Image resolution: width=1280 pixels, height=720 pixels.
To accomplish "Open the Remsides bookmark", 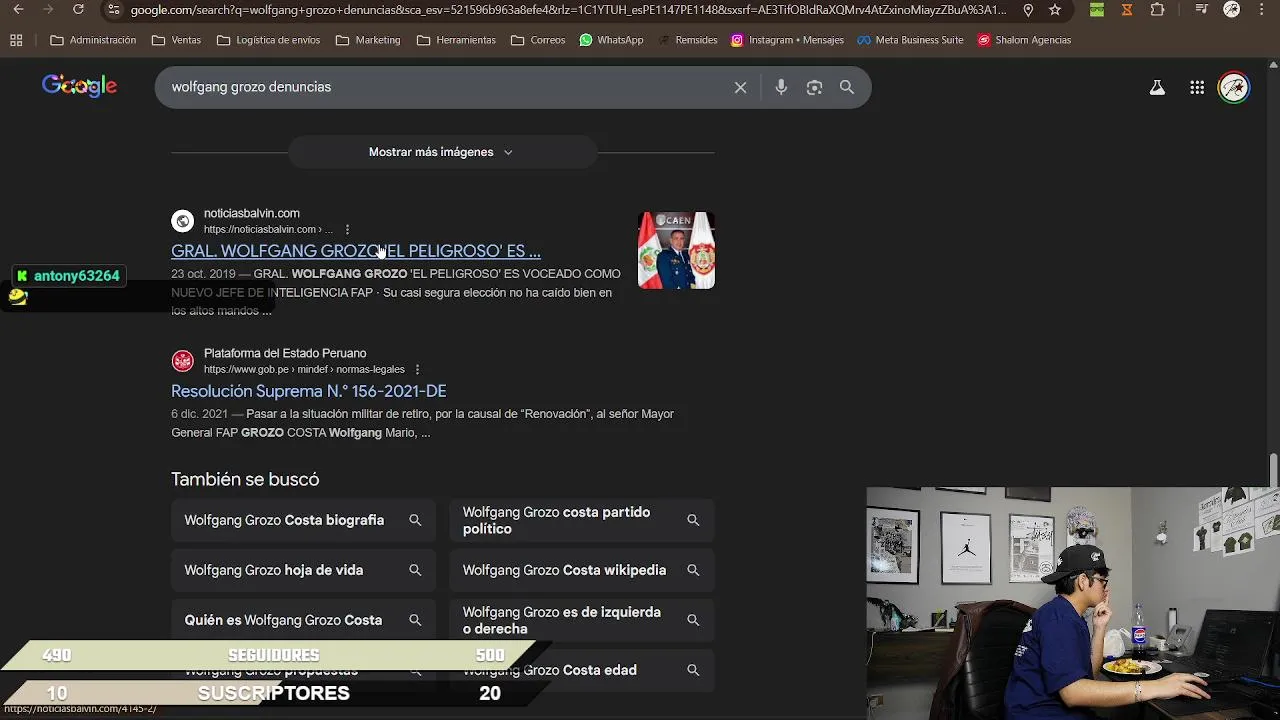I will tap(688, 40).
